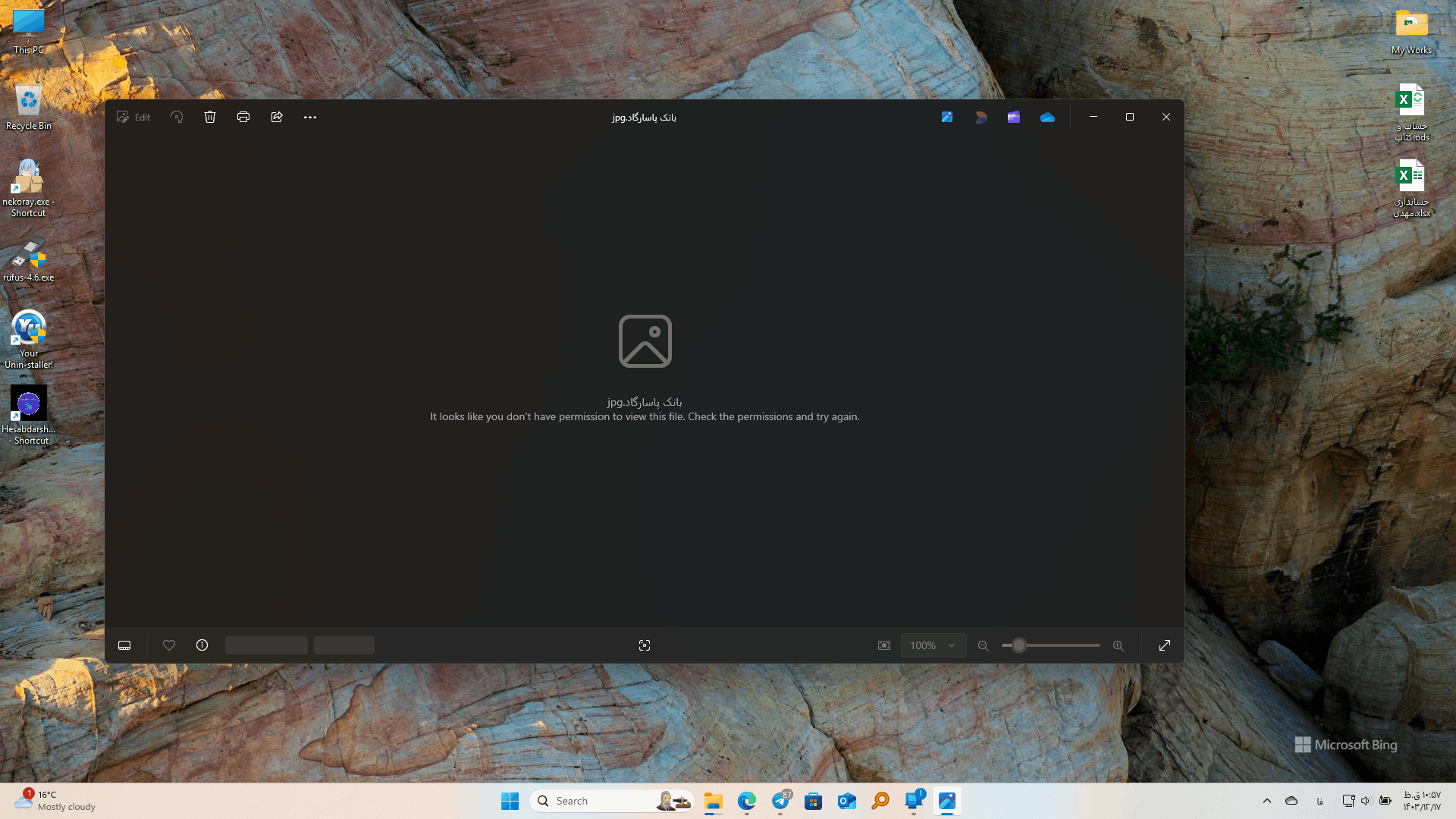Open the OneDrive cloud icon in the title bar
1456x819 pixels.
[1047, 117]
